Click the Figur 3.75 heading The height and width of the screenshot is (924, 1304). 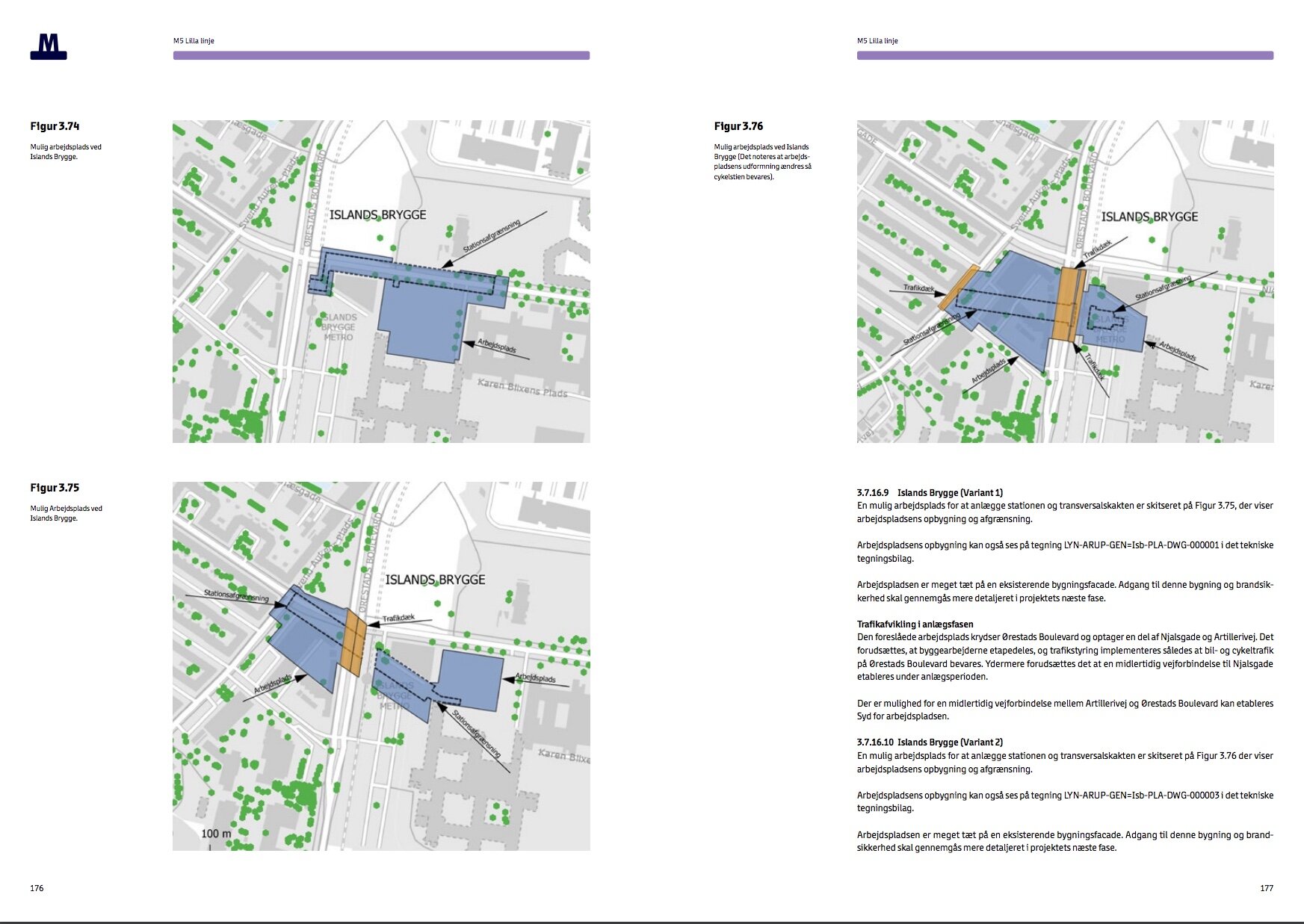55,488
